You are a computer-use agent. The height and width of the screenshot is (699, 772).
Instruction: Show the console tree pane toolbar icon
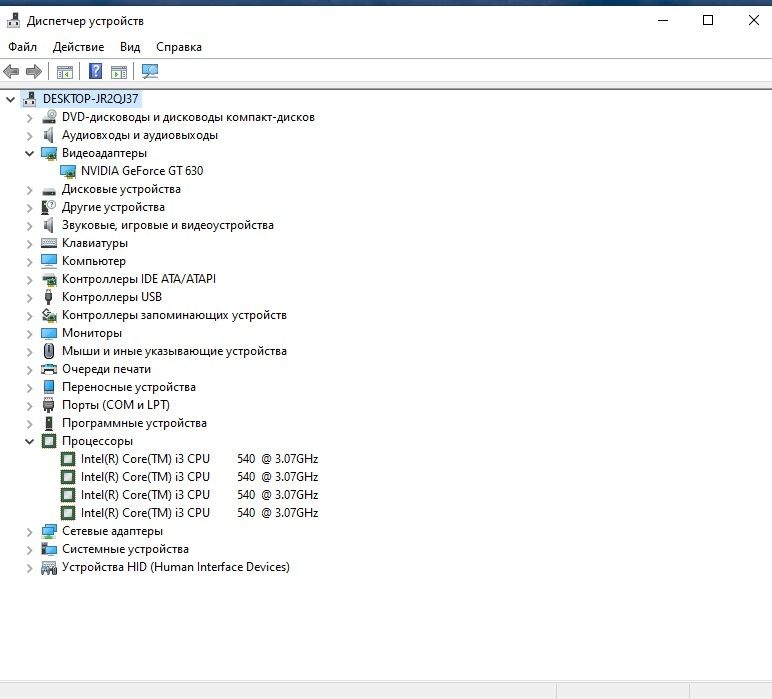point(64,72)
